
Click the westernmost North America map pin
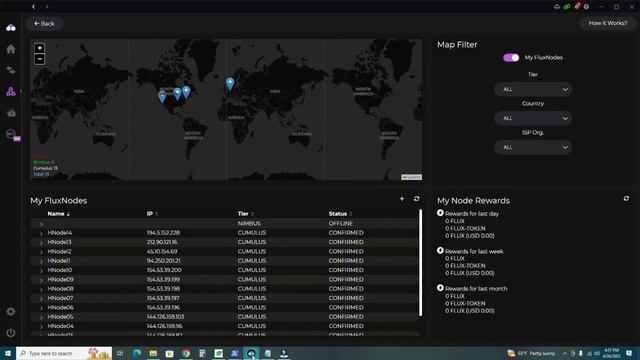pos(162,97)
